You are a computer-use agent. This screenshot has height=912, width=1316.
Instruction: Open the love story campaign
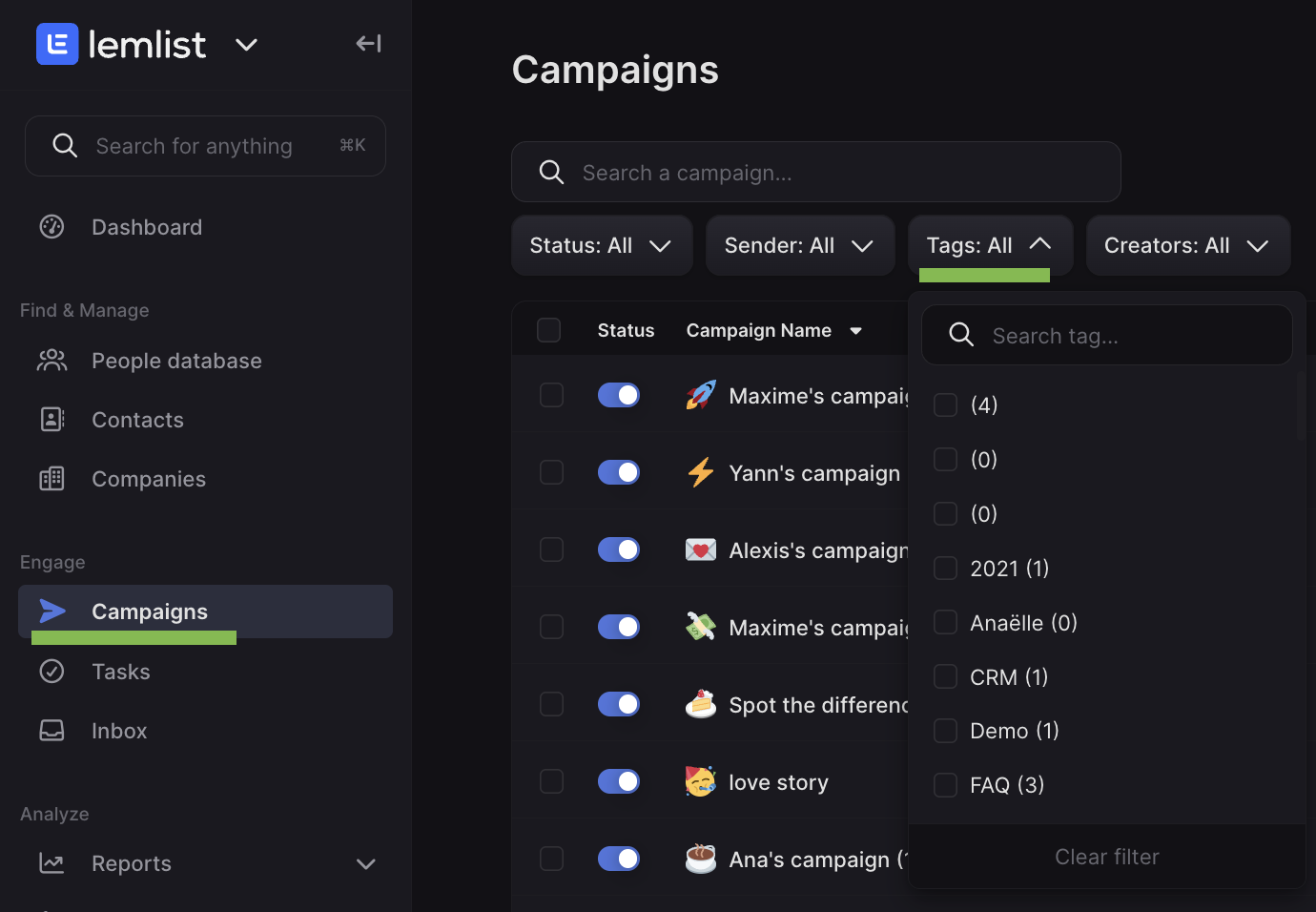click(778, 782)
